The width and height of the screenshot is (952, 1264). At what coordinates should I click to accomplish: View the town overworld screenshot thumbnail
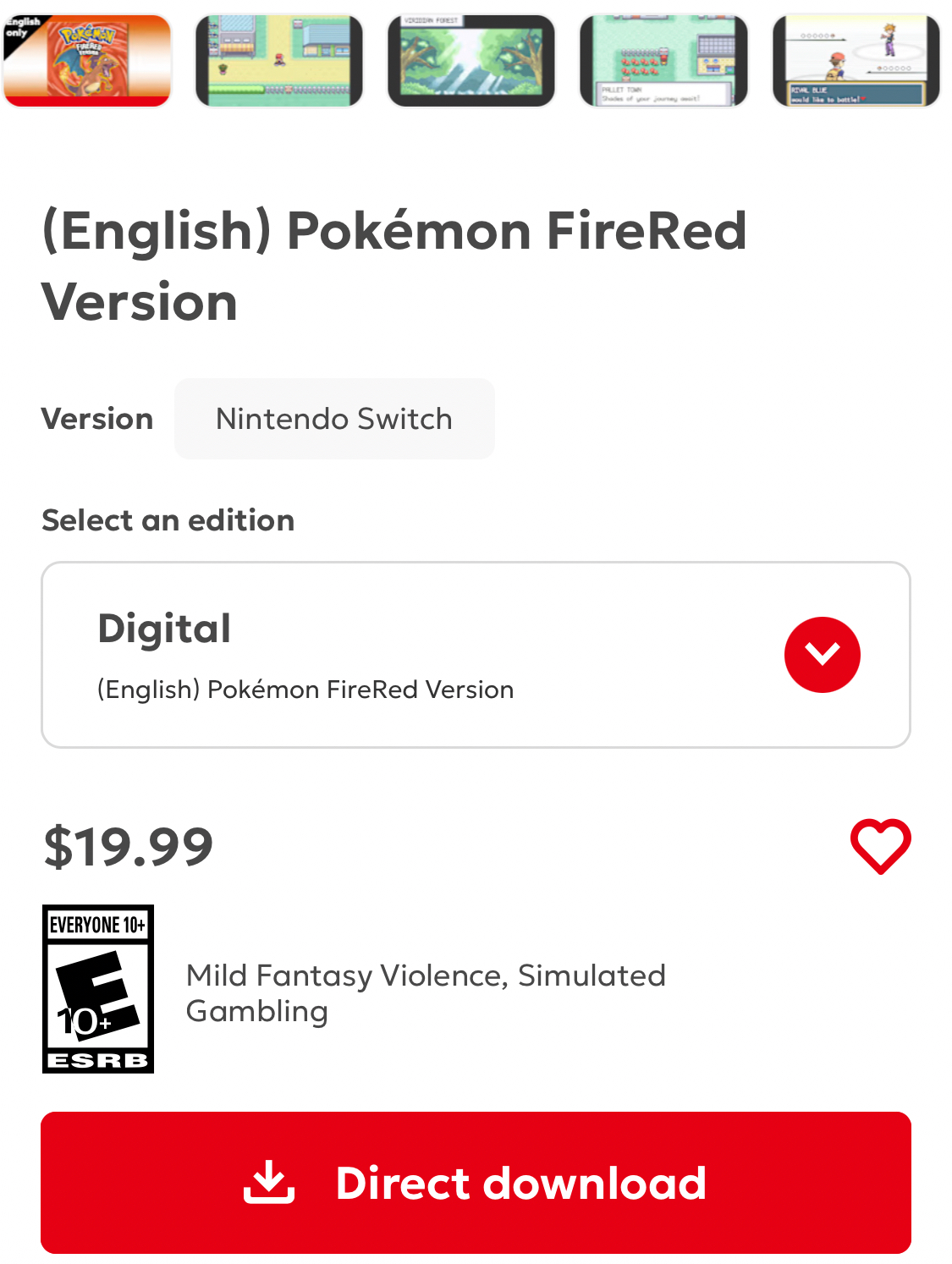point(279,61)
